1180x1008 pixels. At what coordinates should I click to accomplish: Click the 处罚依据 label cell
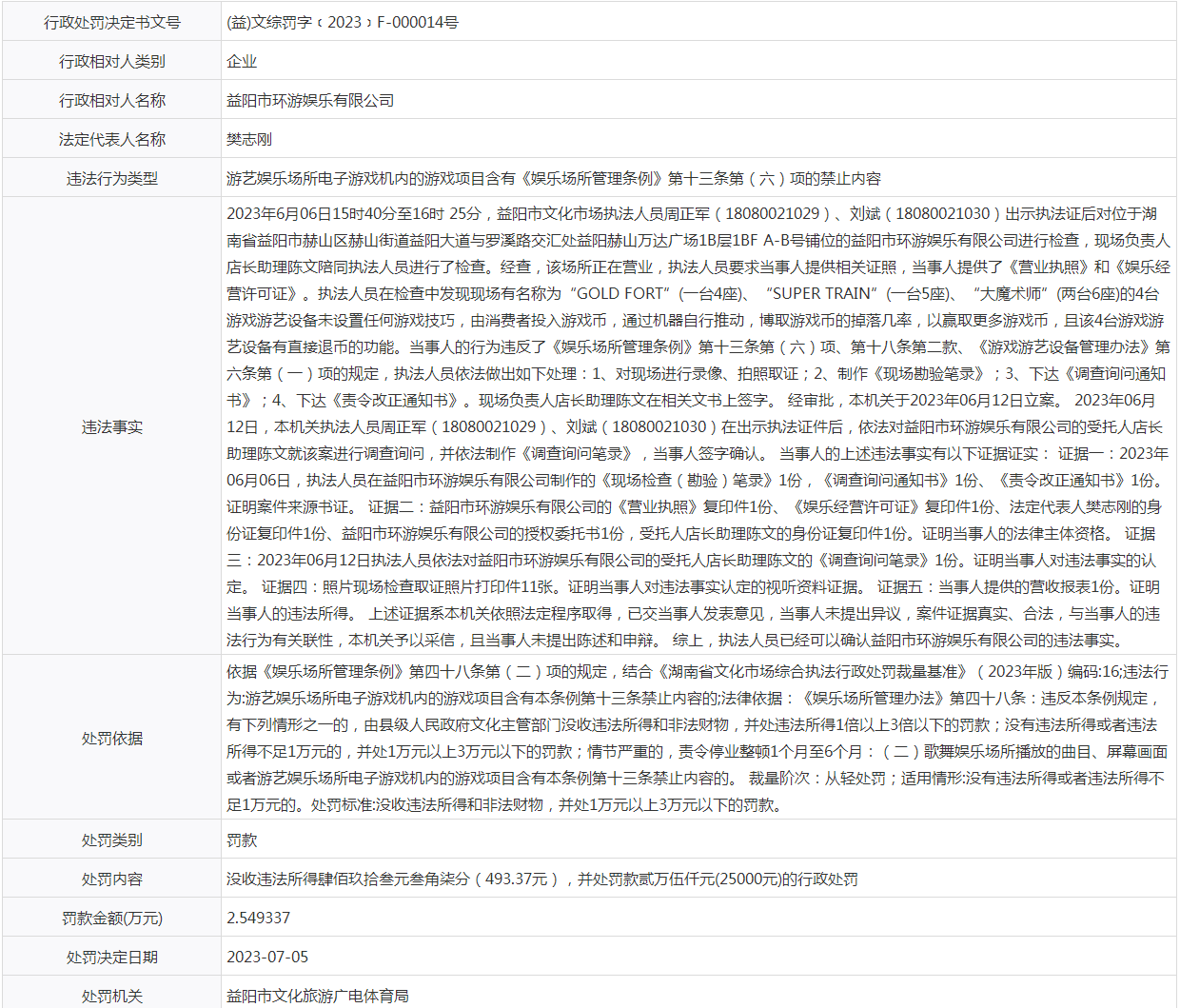(x=111, y=738)
